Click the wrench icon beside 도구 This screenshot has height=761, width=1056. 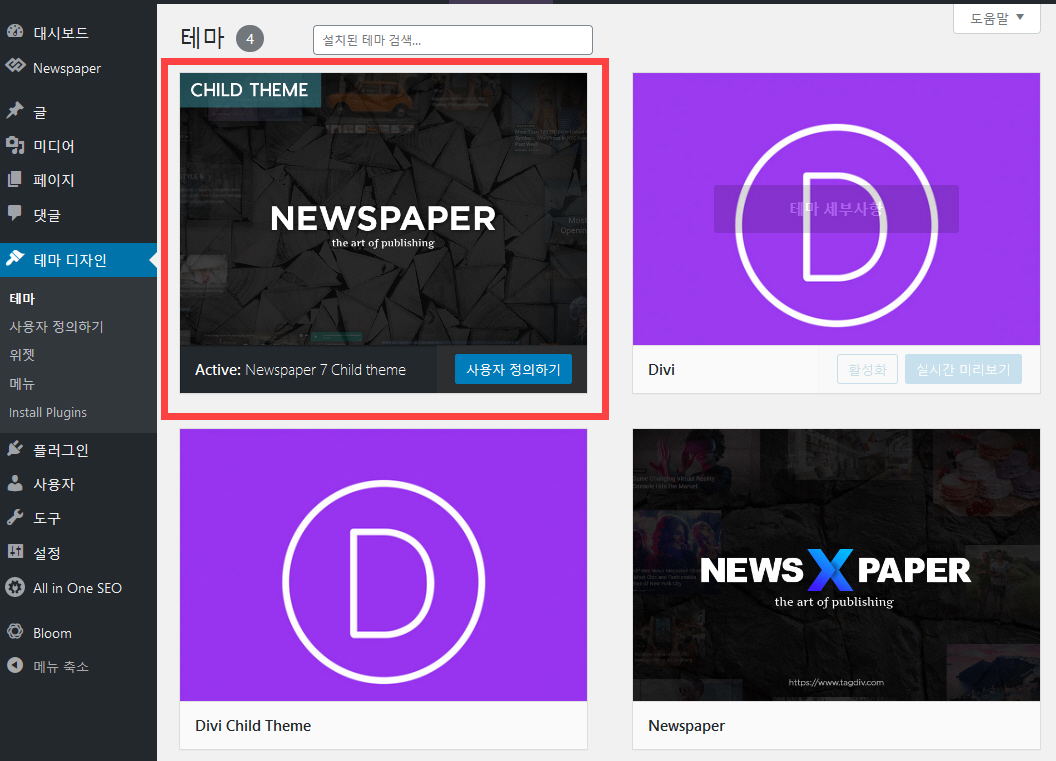[x=15, y=517]
